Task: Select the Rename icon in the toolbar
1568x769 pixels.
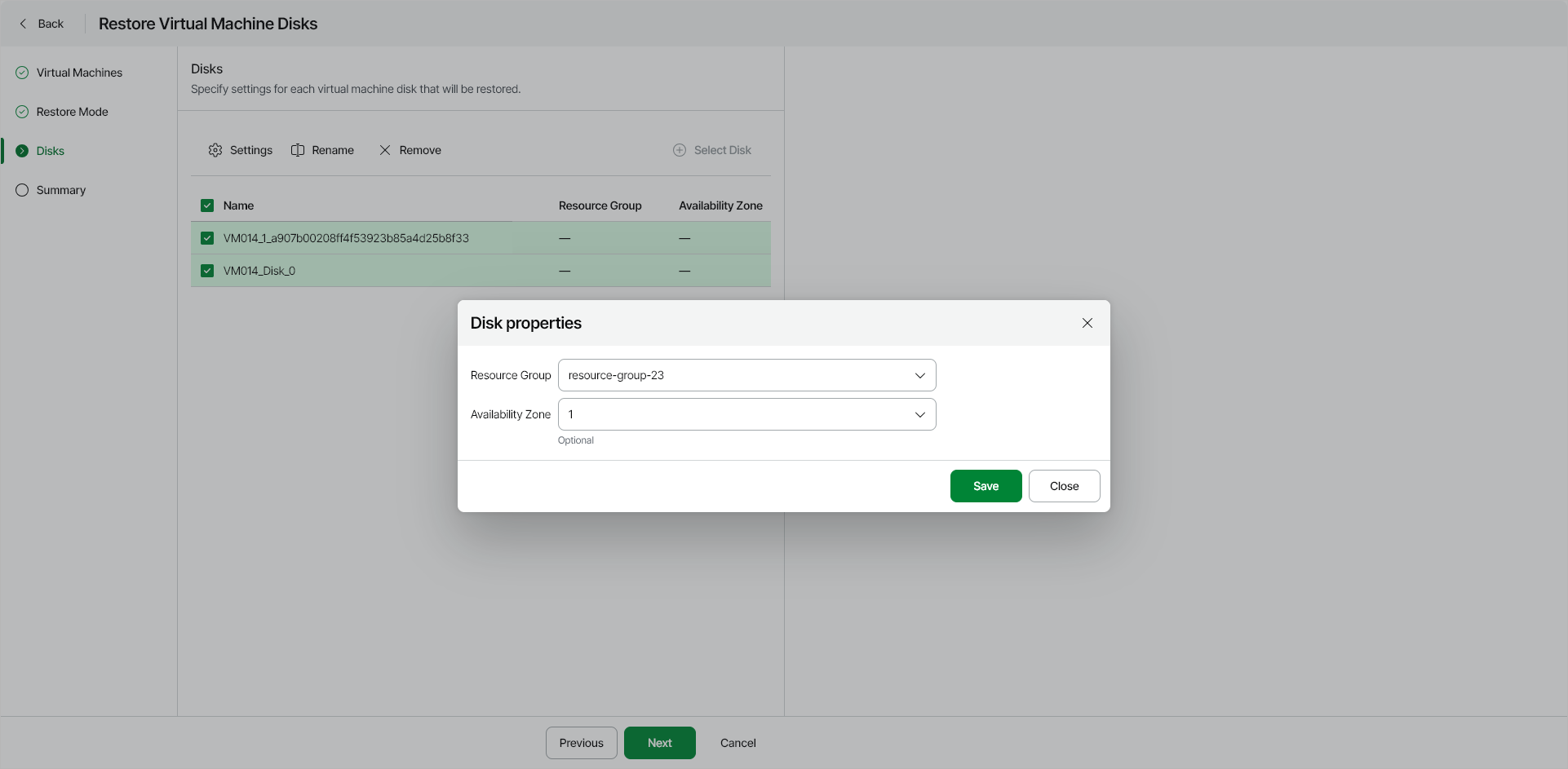Action: (x=298, y=150)
